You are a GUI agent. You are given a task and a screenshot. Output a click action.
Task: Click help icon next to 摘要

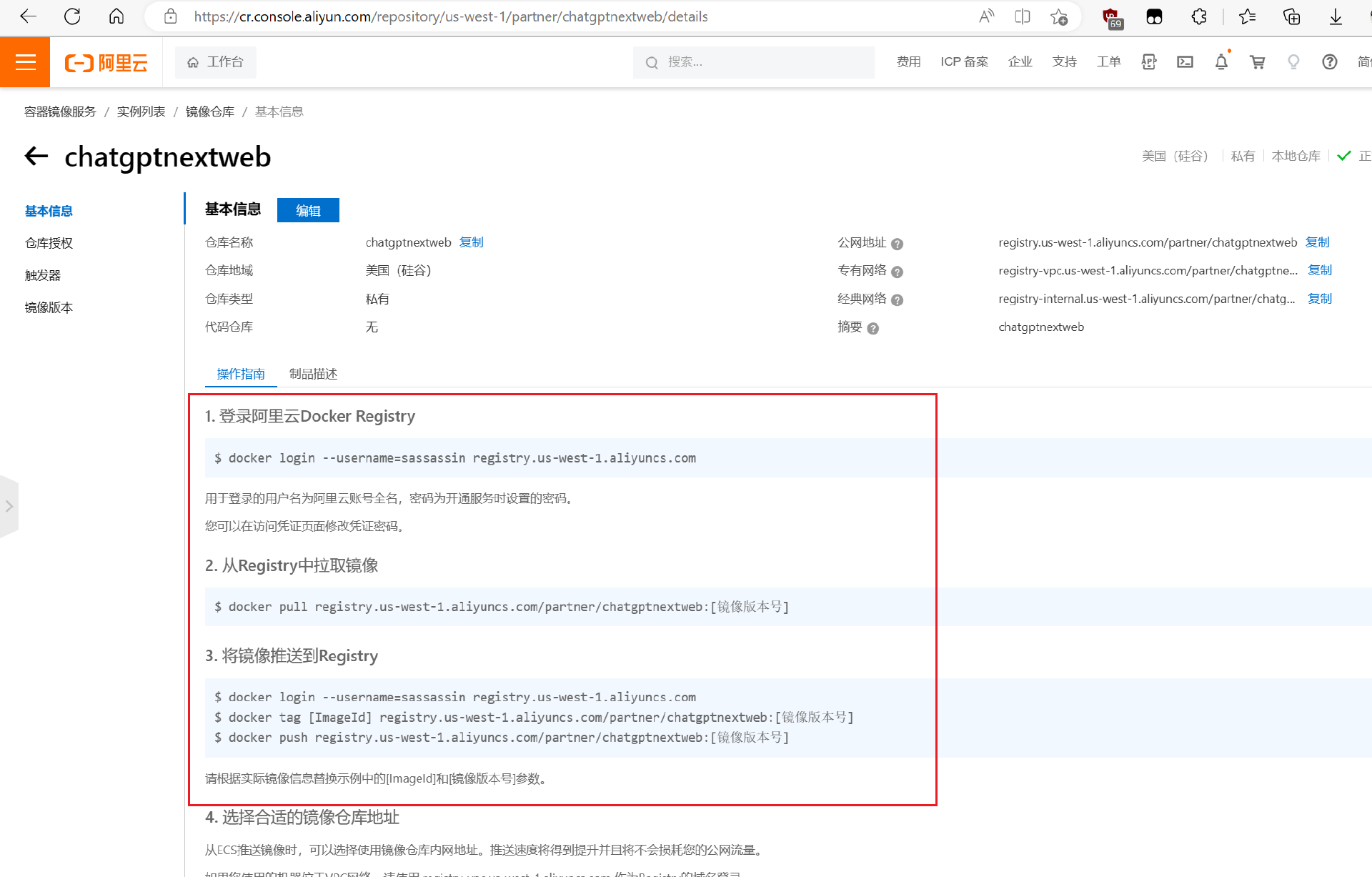873,328
